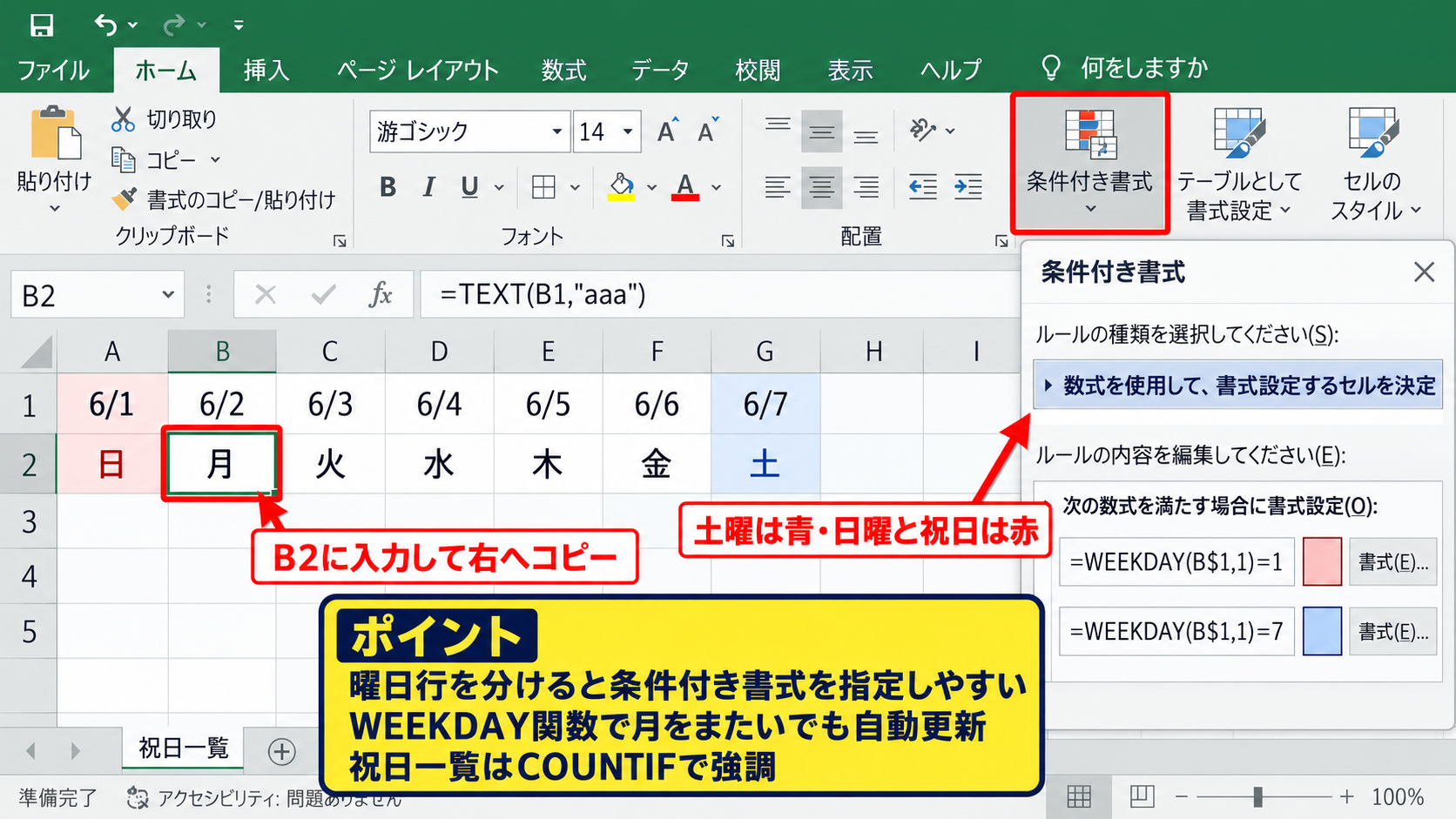This screenshot has width=1456, height=819.
Task: Click the text orientation icon
Action: pos(922,131)
